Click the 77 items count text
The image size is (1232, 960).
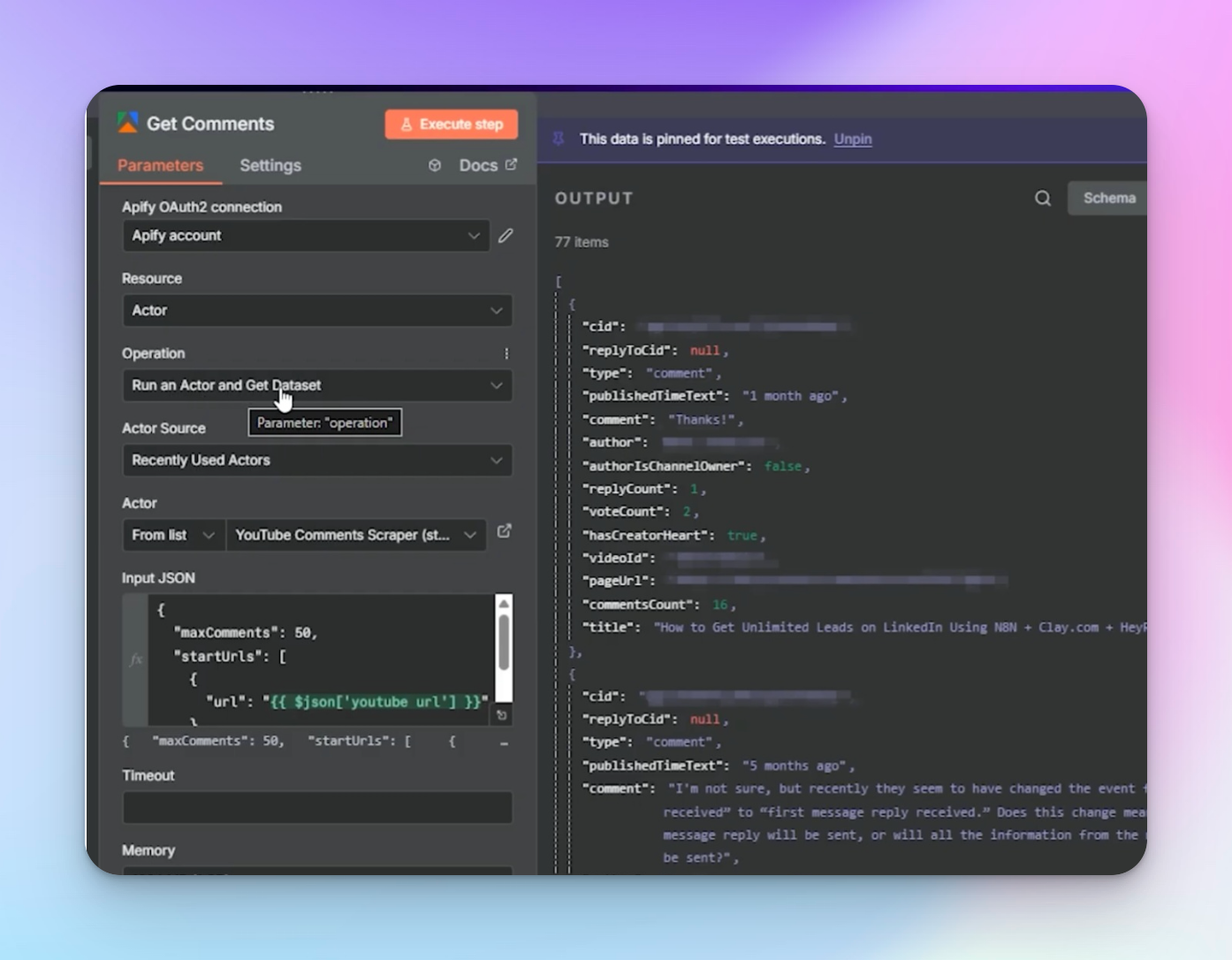(x=582, y=242)
